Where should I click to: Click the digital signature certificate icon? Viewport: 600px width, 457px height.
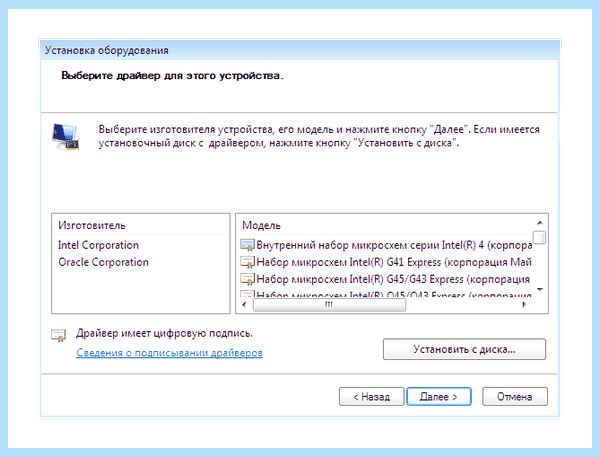(x=59, y=336)
